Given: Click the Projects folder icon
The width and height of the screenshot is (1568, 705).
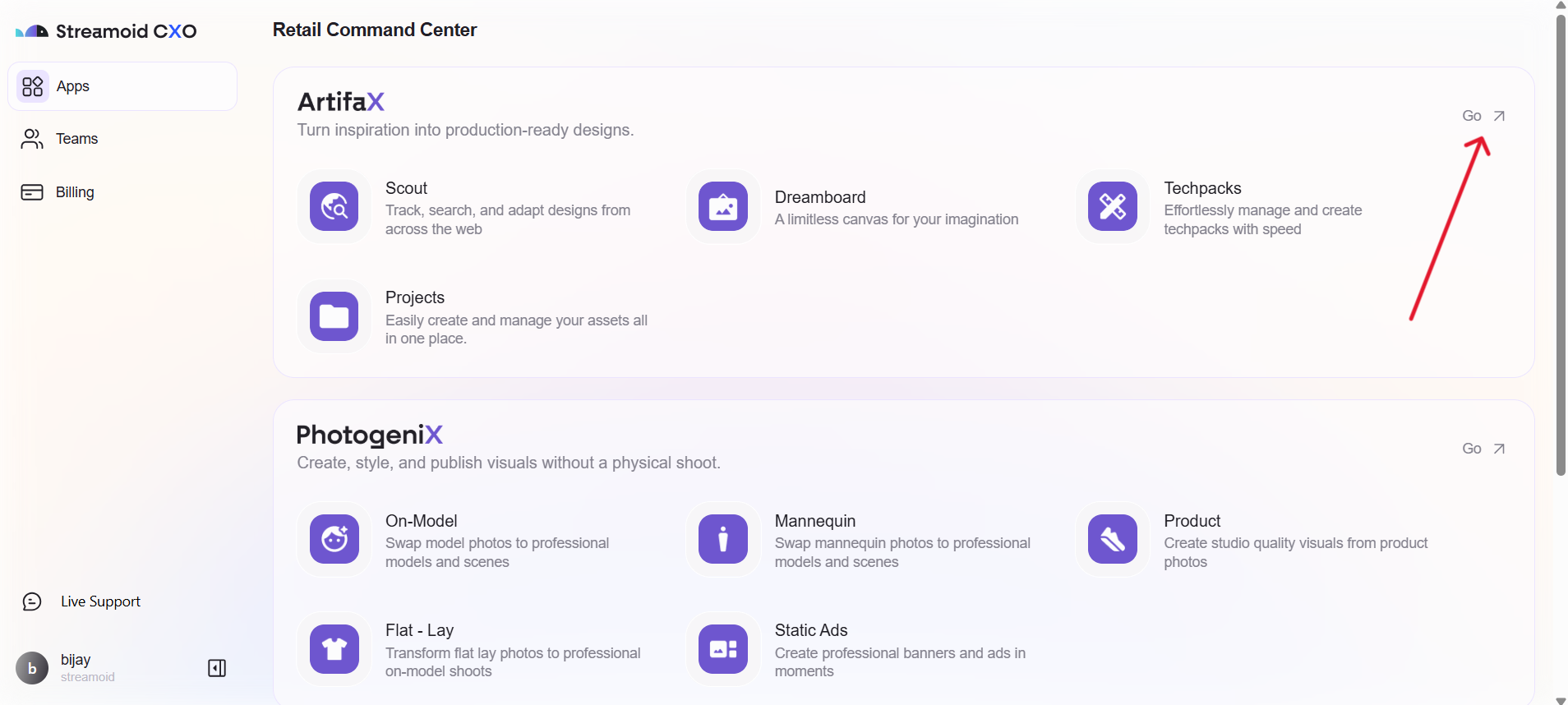Looking at the screenshot, I should [334, 316].
